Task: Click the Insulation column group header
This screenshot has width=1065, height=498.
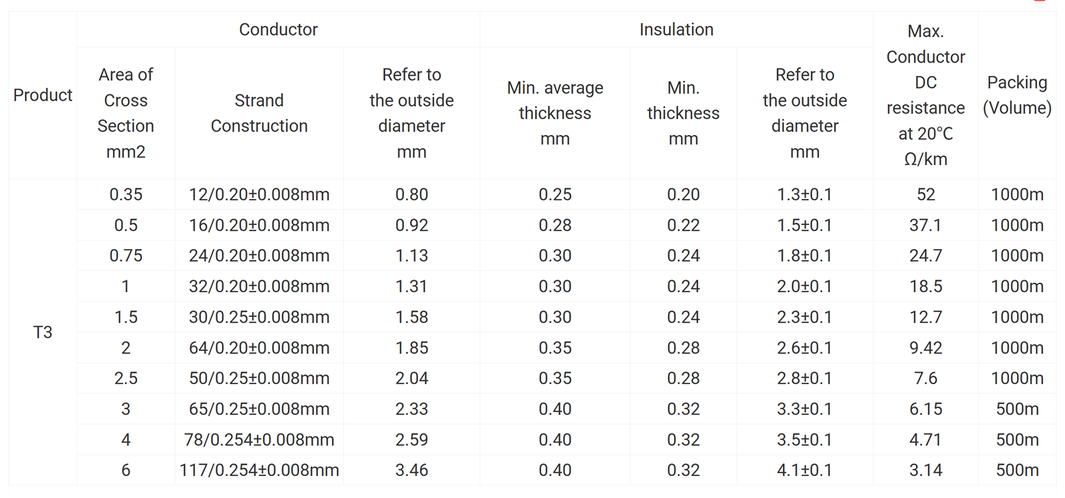Action: point(676,30)
